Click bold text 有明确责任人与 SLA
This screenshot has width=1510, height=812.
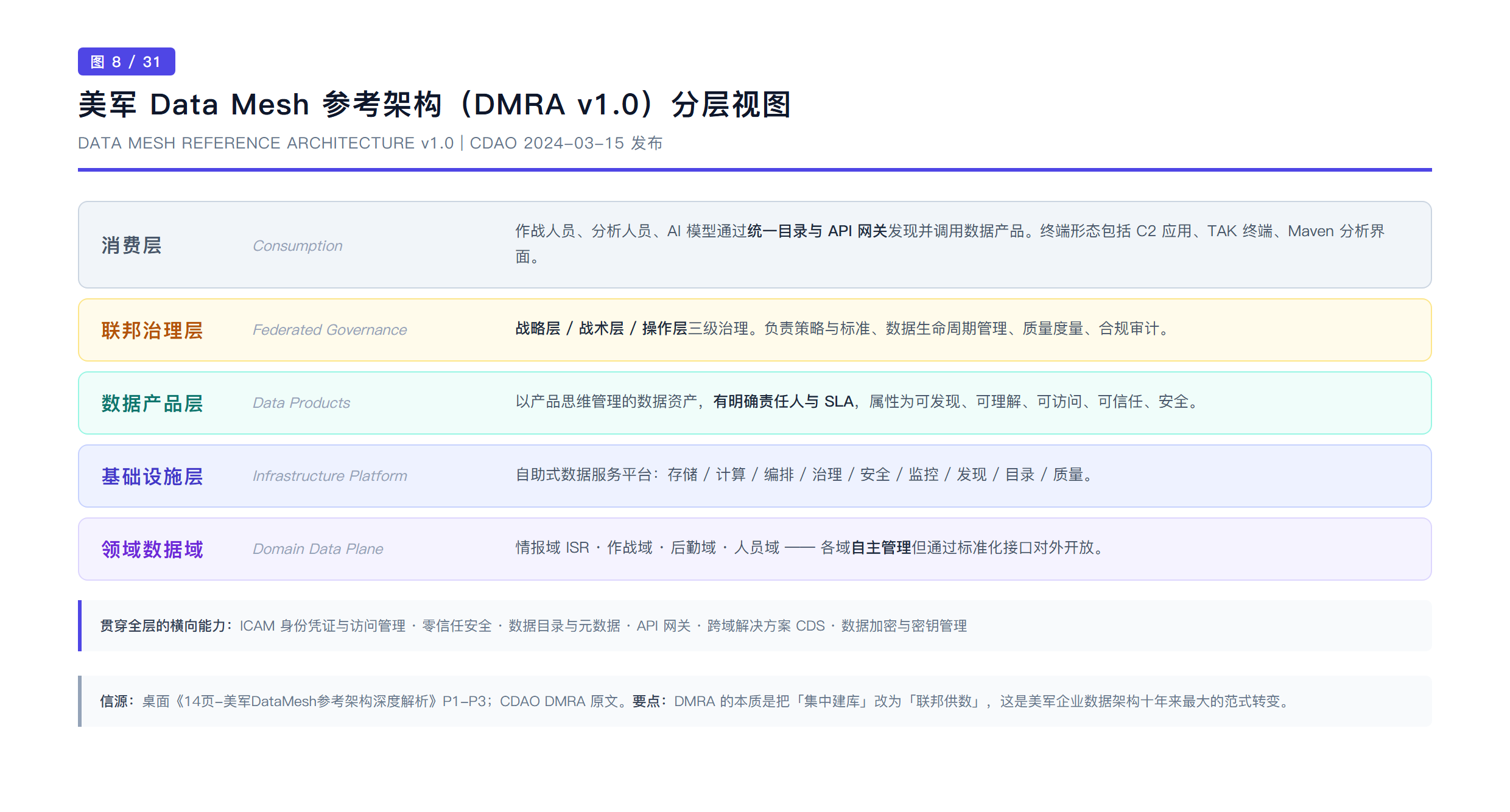pos(783,402)
